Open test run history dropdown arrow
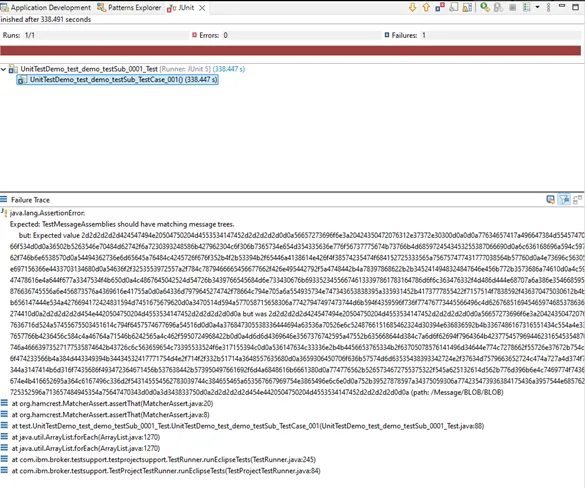The width and height of the screenshot is (585, 488). point(537,7)
